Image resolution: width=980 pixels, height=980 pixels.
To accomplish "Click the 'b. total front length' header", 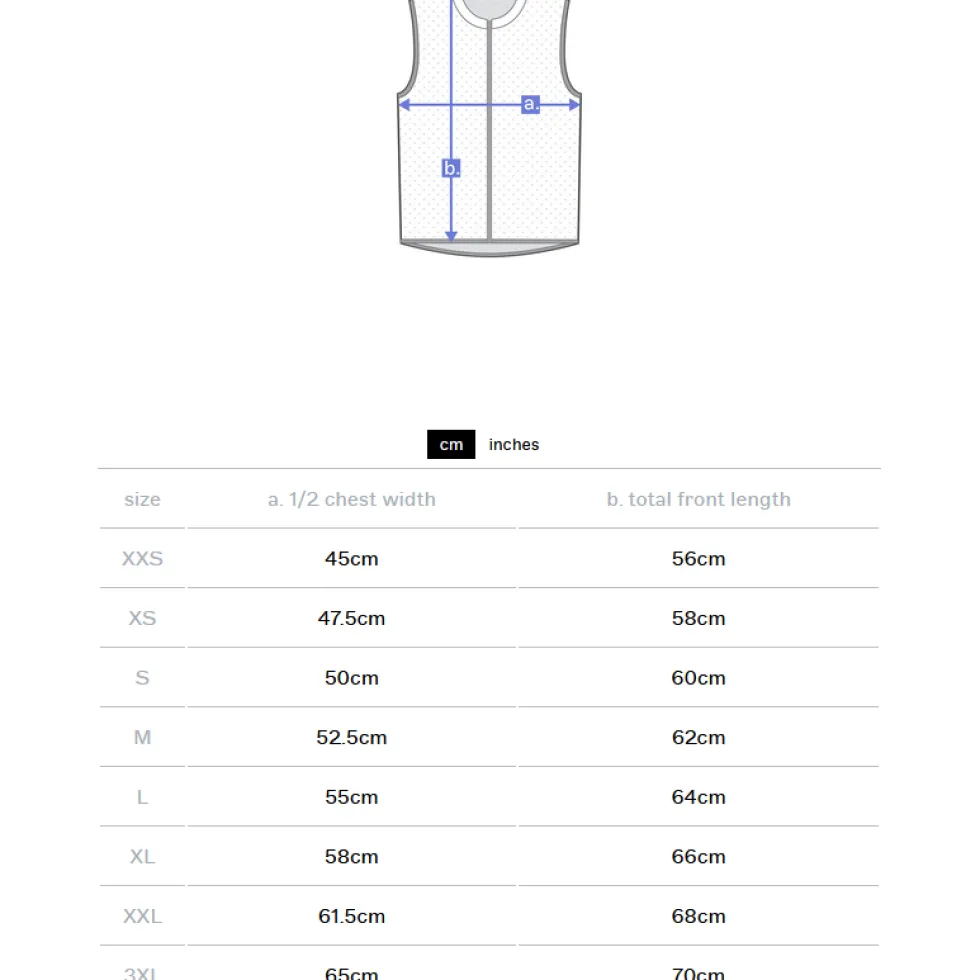I will [699, 499].
